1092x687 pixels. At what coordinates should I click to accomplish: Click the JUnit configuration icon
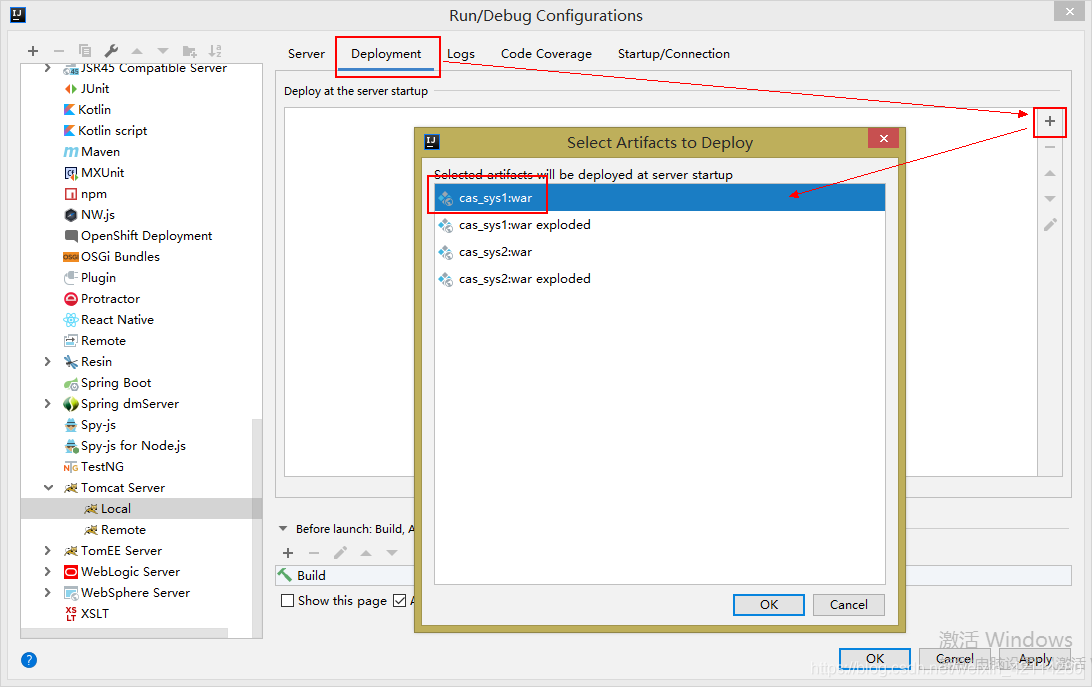coord(70,89)
